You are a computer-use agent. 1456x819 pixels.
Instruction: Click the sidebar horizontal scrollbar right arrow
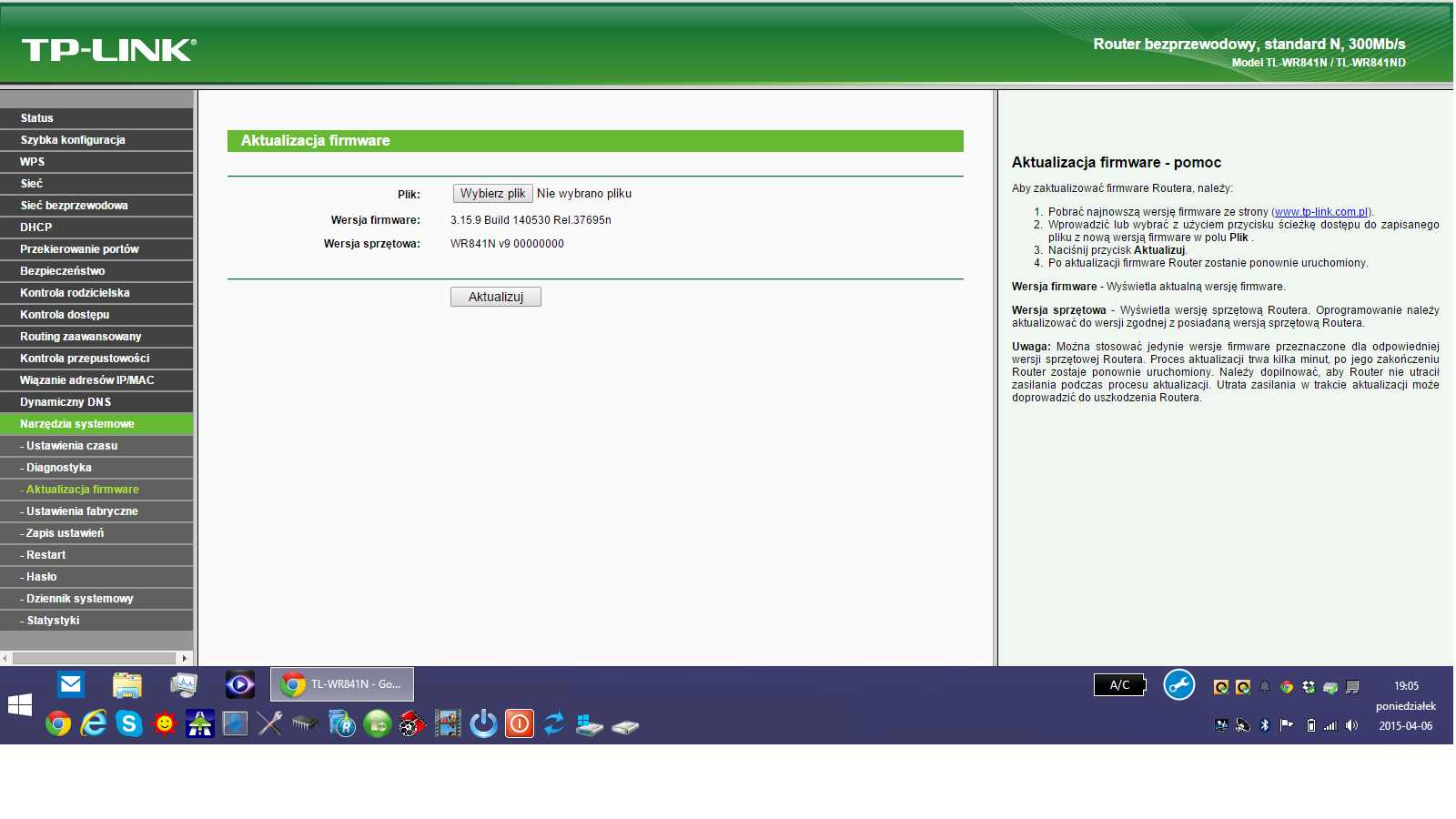(x=185, y=658)
